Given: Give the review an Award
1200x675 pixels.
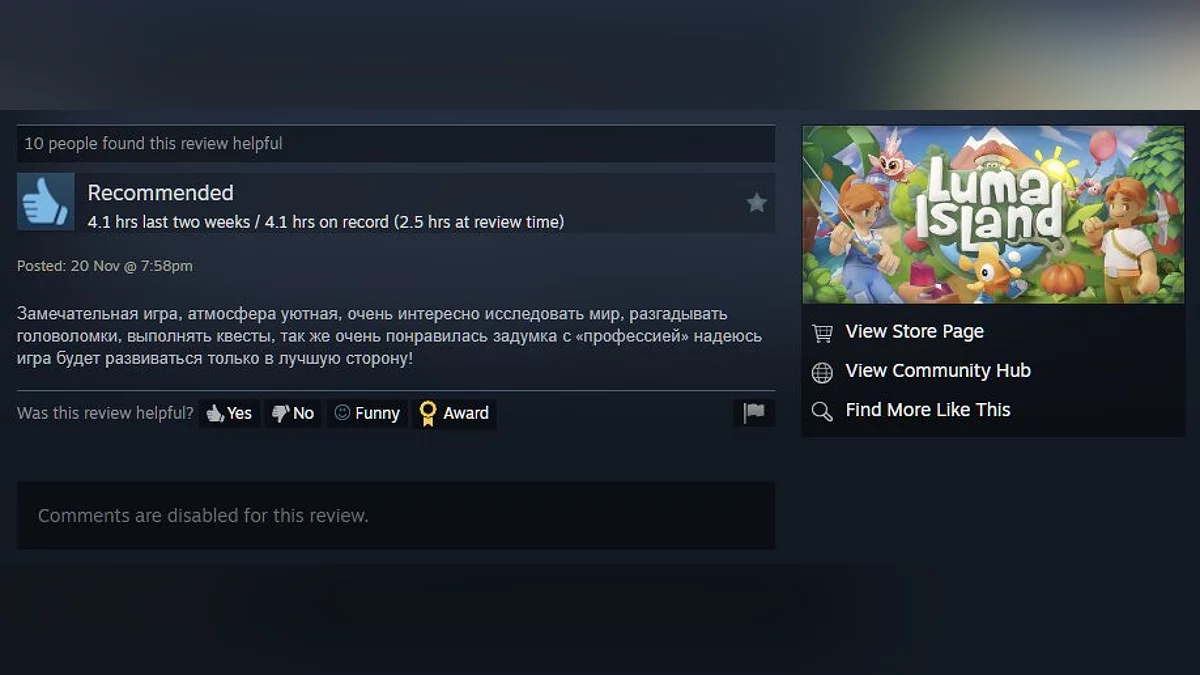Looking at the screenshot, I should click(x=454, y=413).
